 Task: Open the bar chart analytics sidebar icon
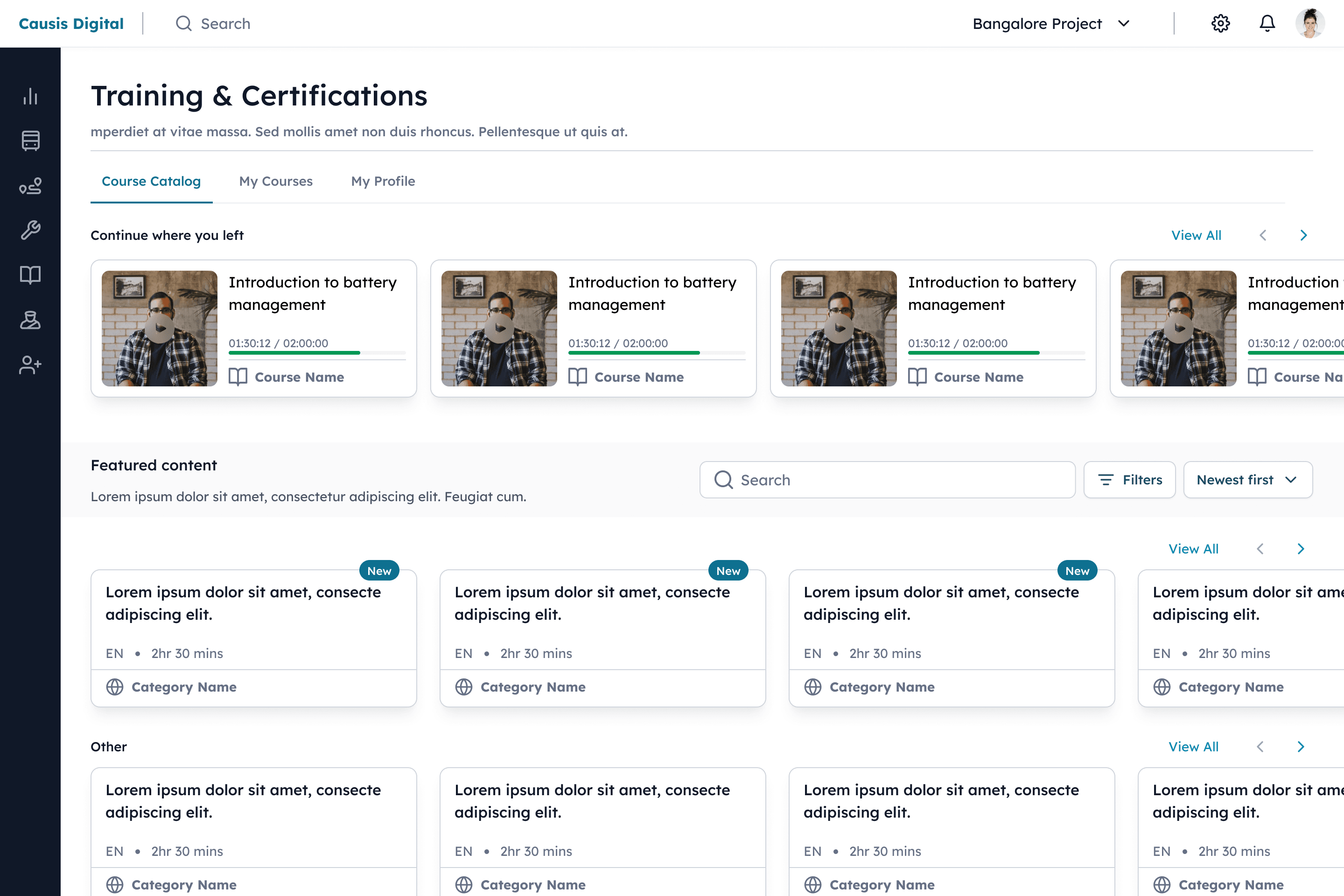pyautogui.click(x=30, y=96)
